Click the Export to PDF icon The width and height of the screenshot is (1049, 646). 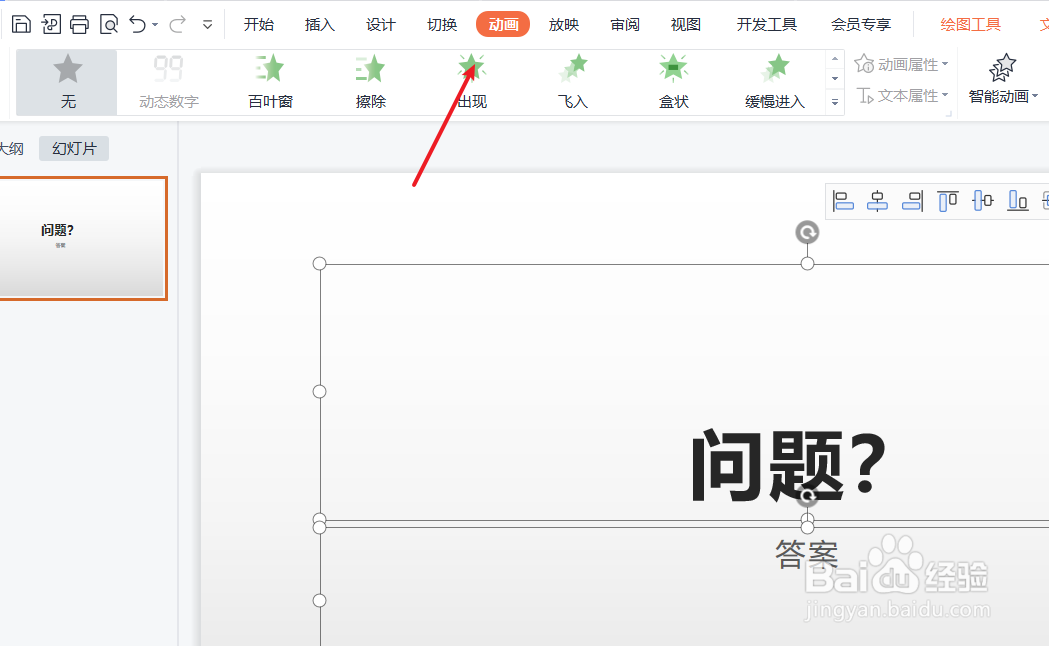[51, 25]
